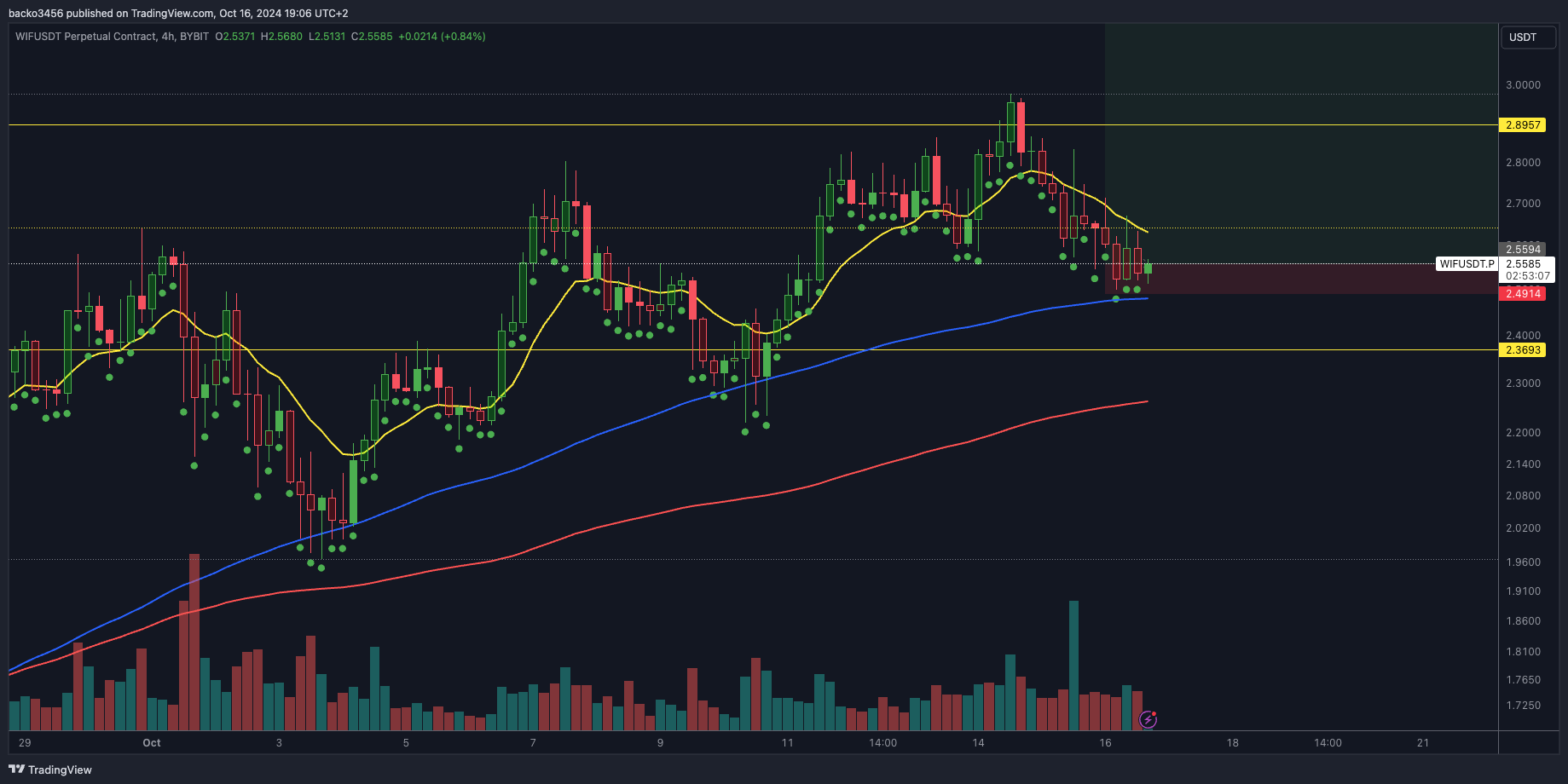Screen dimensions: 1568x784
Task: Click the 3 date label on time axis
Action: click(x=279, y=743)
